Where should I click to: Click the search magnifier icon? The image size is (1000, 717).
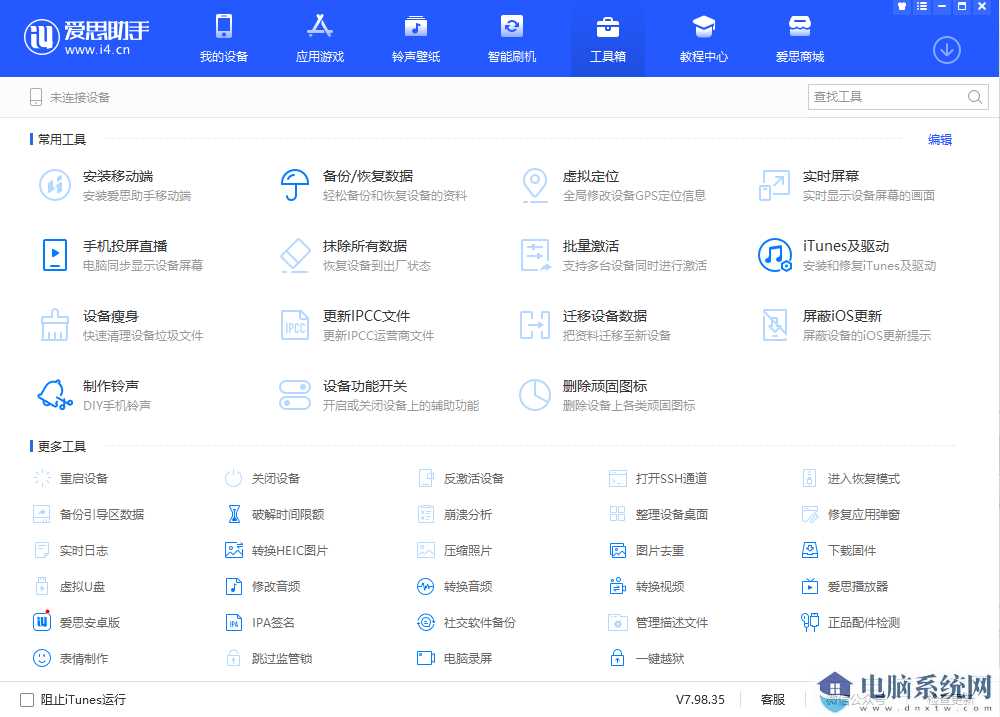point(974,97)
